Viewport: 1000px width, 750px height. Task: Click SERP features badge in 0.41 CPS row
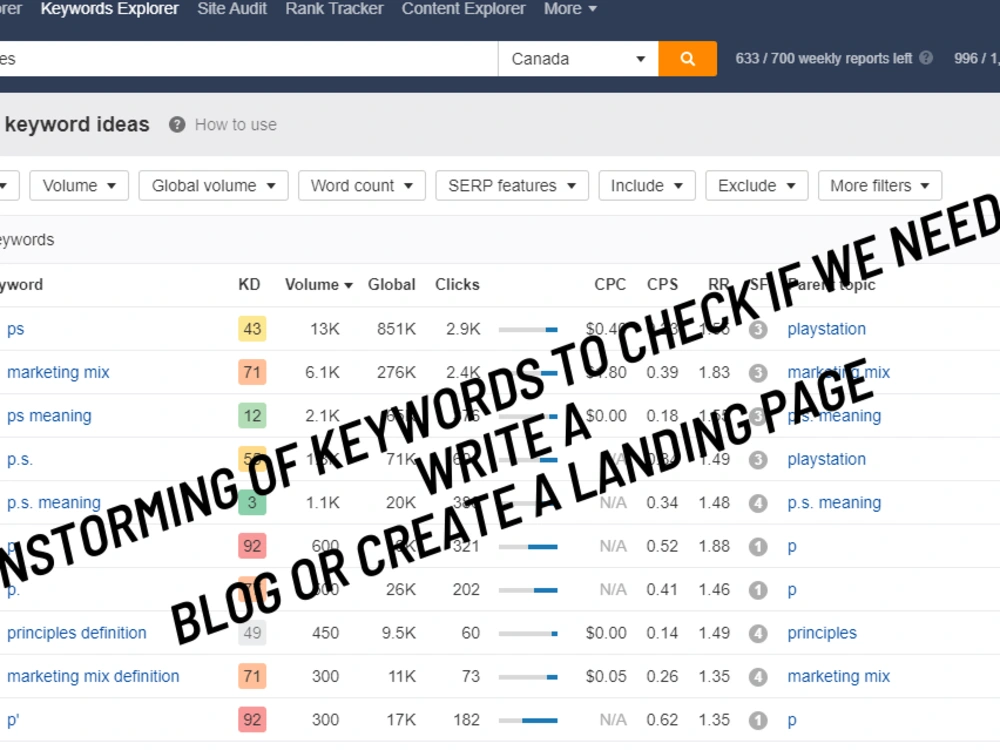pos(758,590)
